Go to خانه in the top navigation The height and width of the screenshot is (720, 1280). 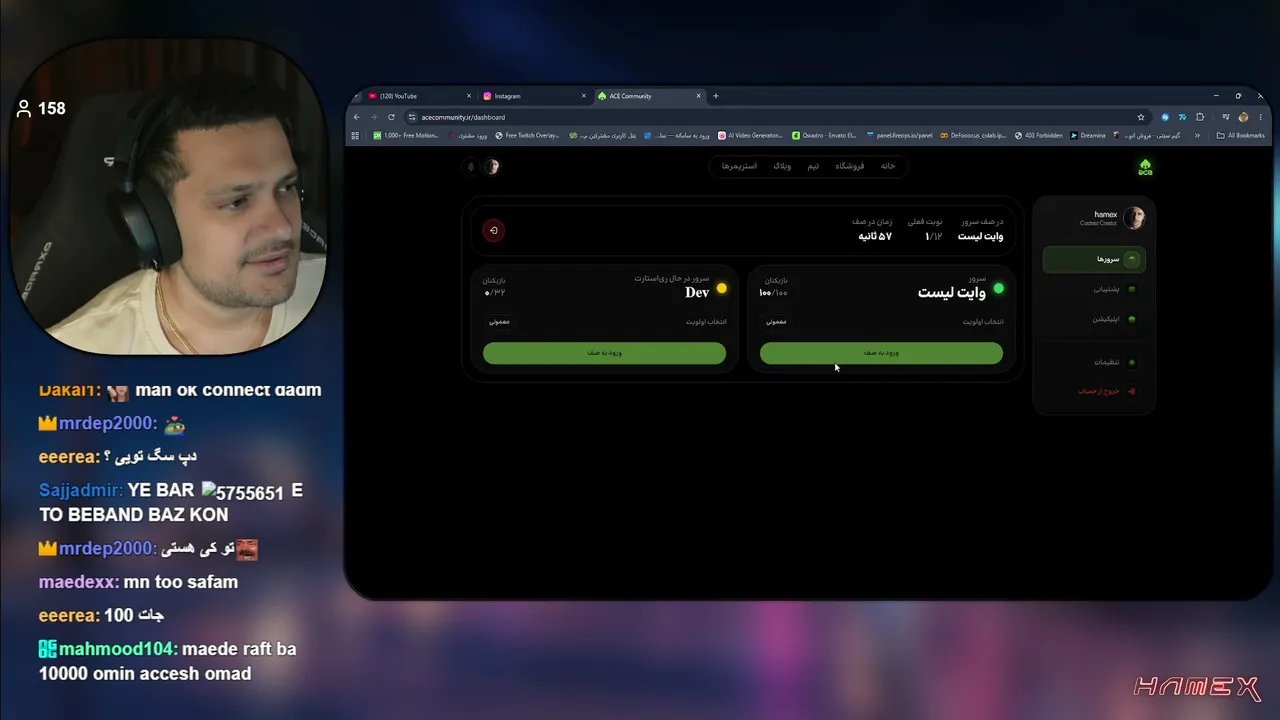pos(888,166)
